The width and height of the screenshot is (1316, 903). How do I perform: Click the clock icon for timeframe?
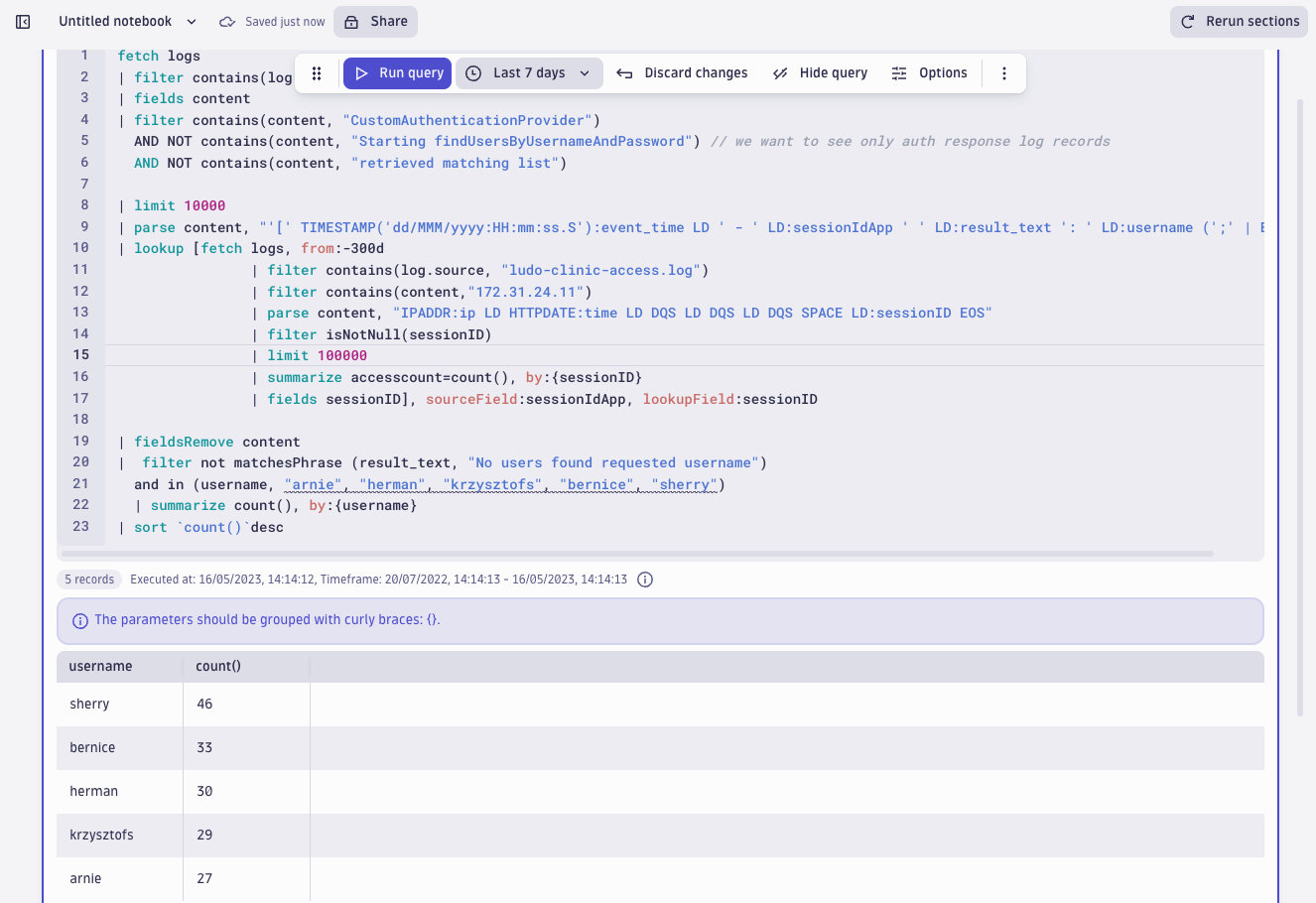pos(473,73)
